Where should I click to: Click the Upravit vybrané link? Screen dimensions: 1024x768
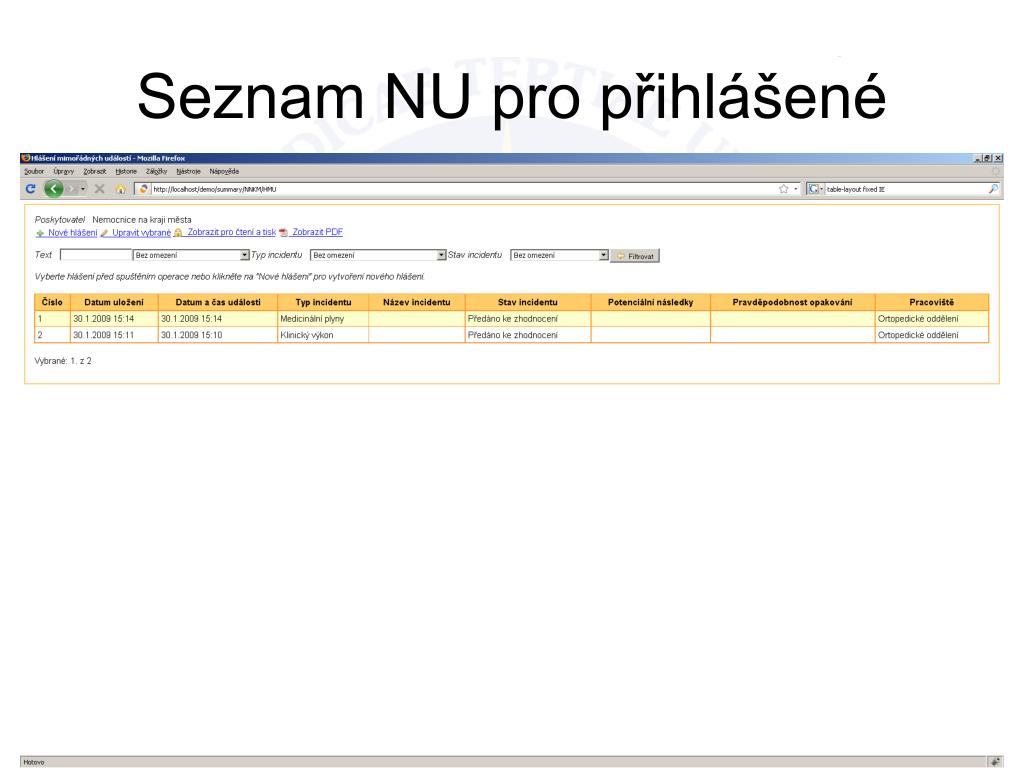coord(141,232)
